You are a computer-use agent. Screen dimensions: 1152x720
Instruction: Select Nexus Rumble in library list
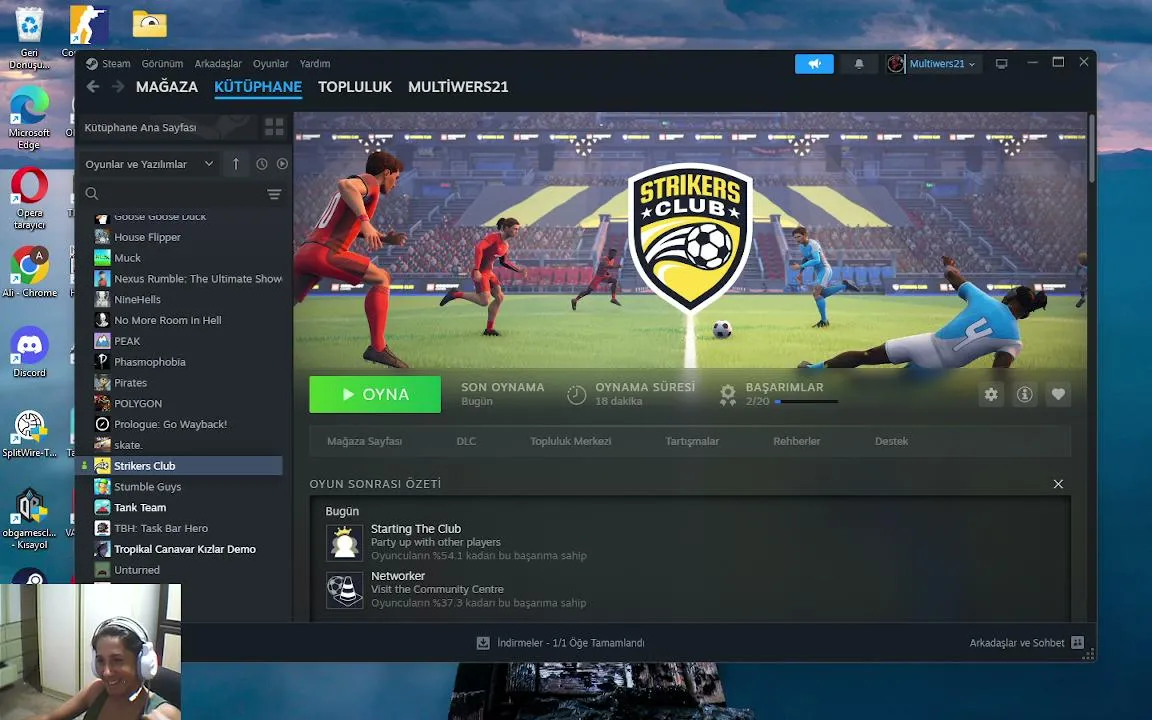pos(188,278)
